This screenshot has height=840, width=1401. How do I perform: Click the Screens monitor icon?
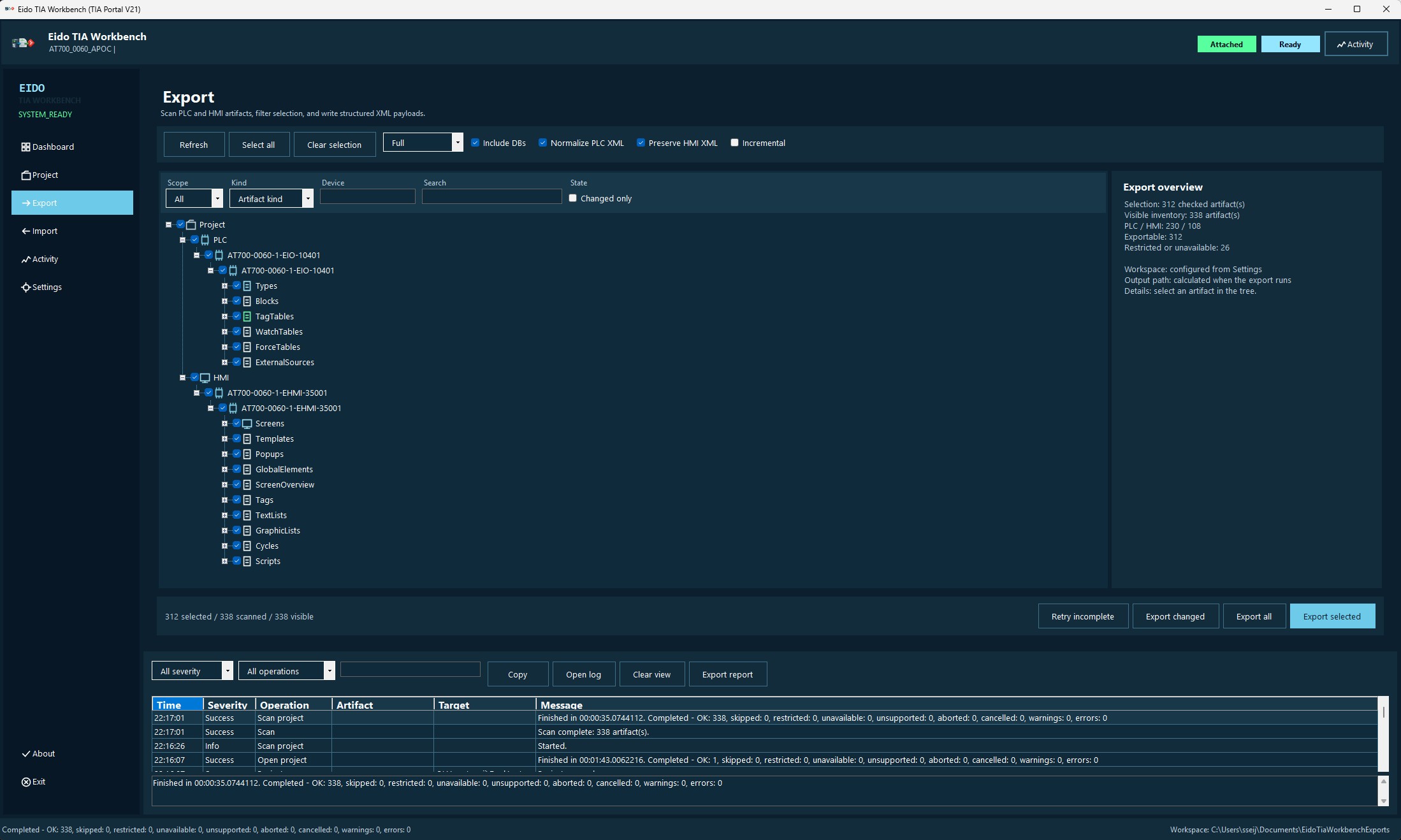(x=247, y=424)
